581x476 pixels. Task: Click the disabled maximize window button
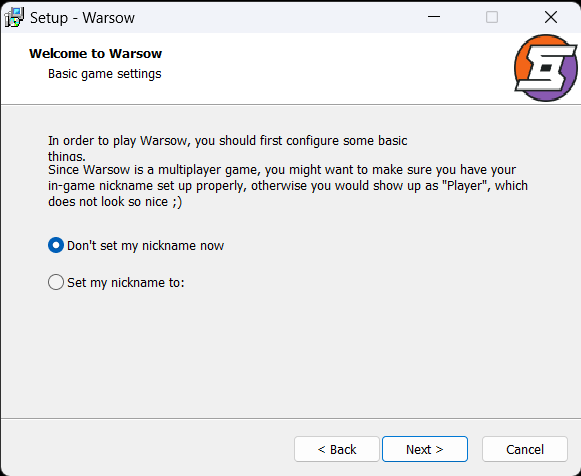point(492,17)
